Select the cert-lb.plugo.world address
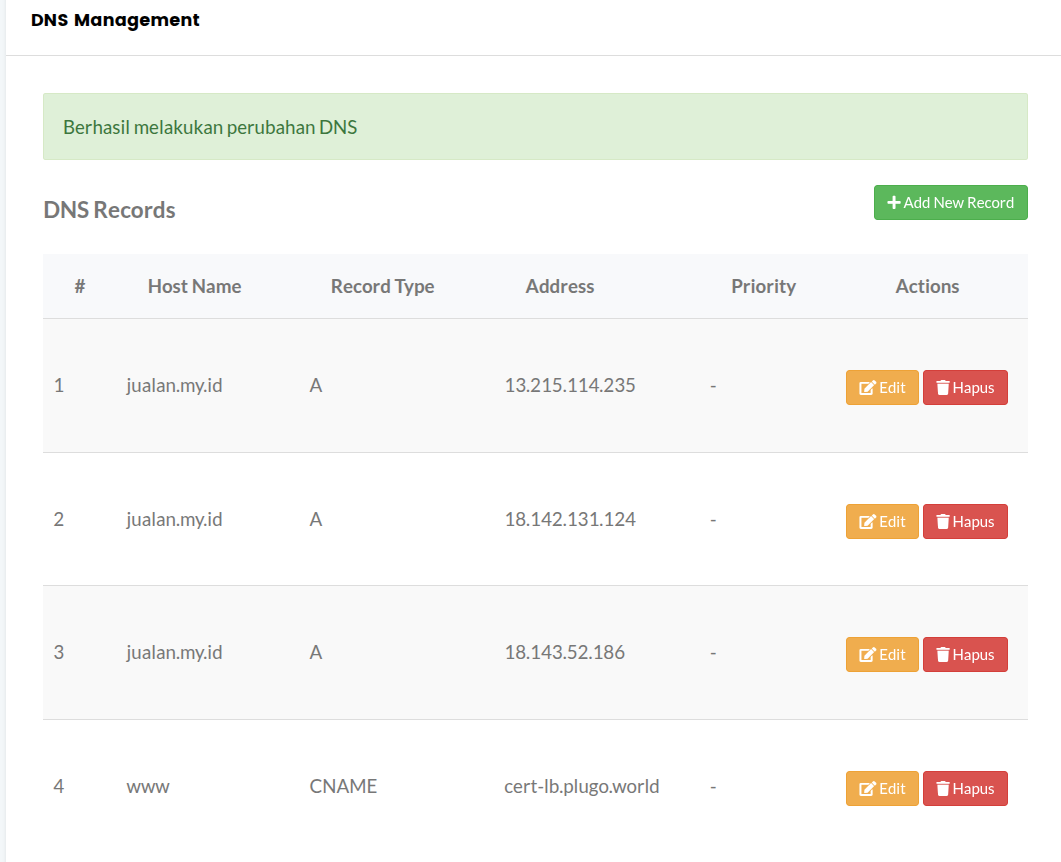The height and width of the screenshot is (862, 1061). (581, 786)
